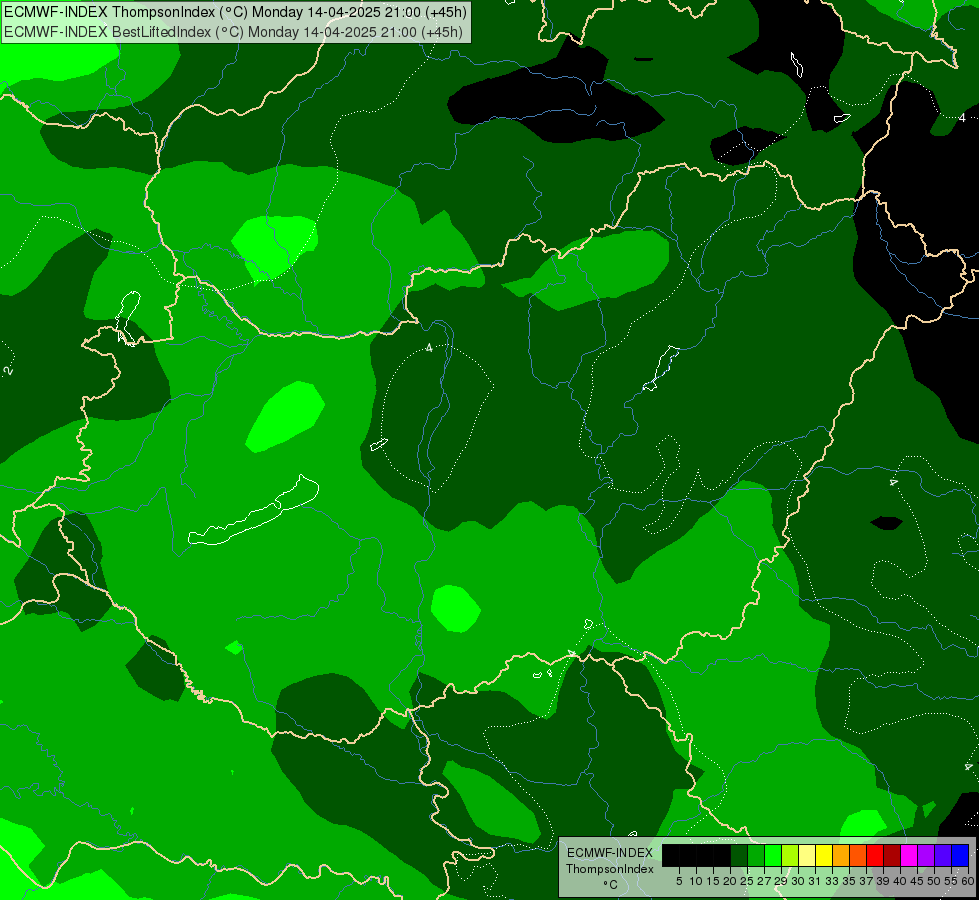Click the dark green 20–25 legend swatch

click(739, 855)
